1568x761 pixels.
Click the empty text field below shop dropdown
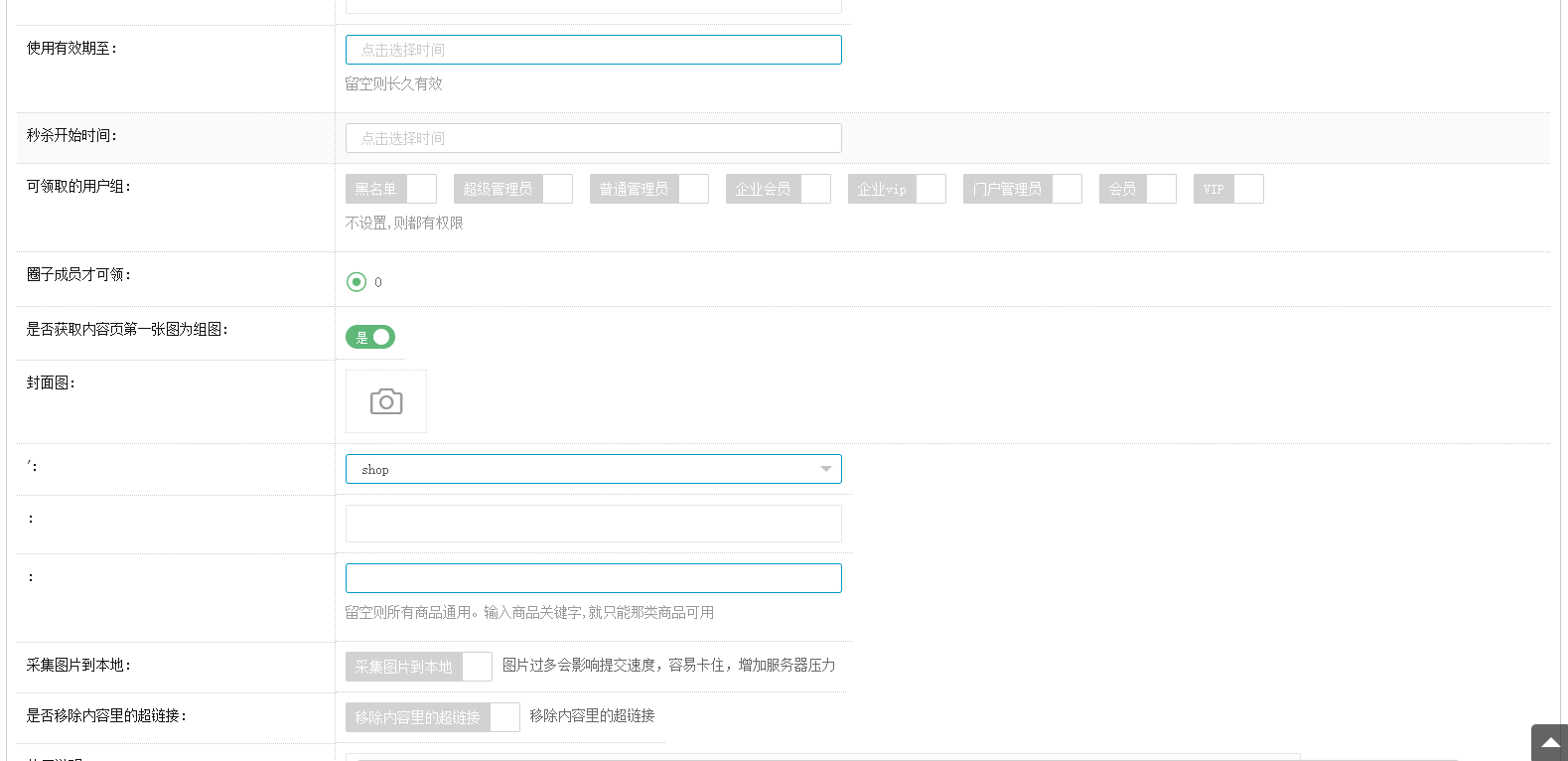[593, 524]
